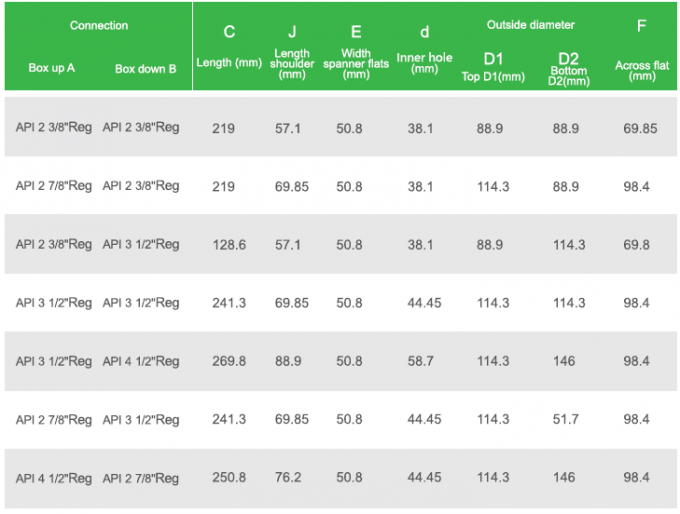Click the 250.8 length value cell
The height and width of the screenshot is (514, 680).
coord(229,478)
